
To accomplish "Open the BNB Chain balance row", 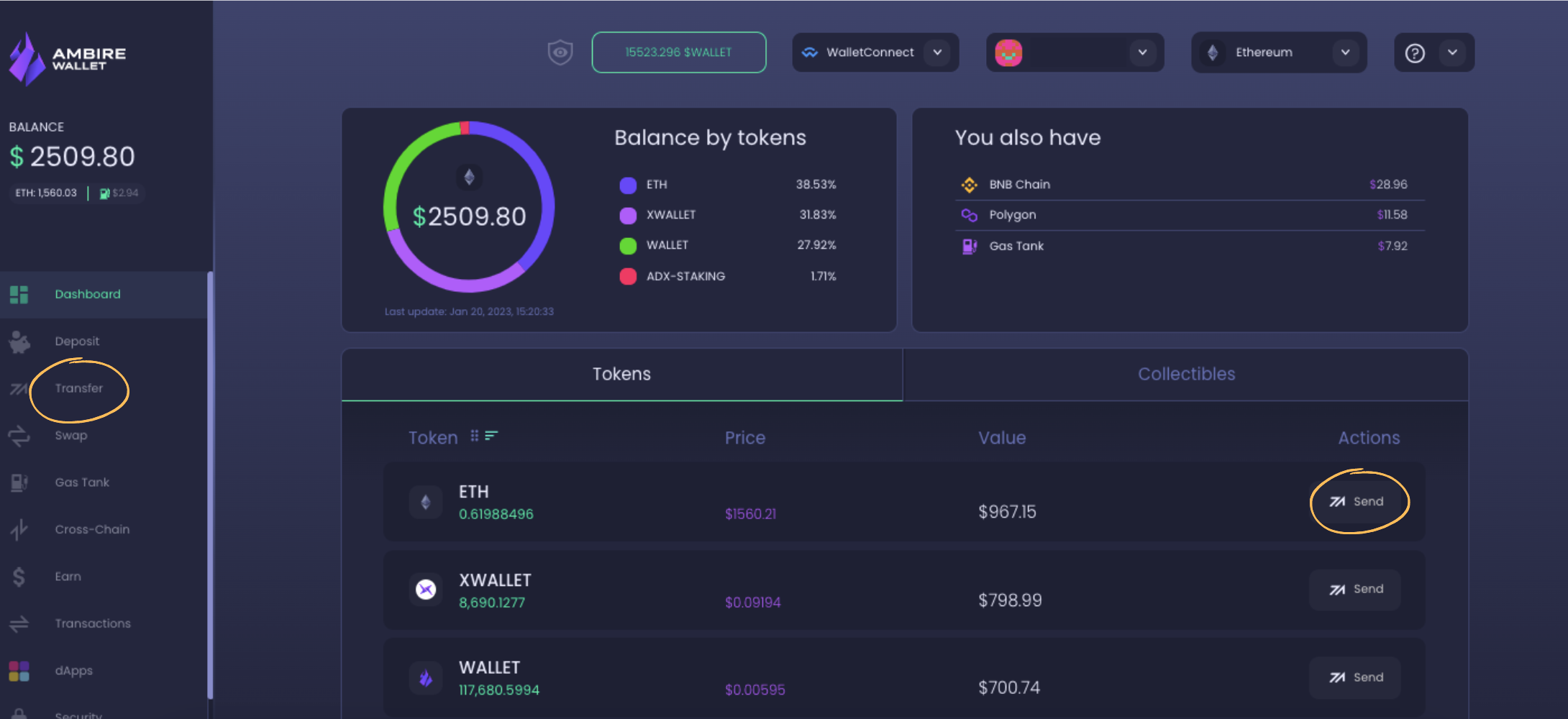I will click(1190, 185).
